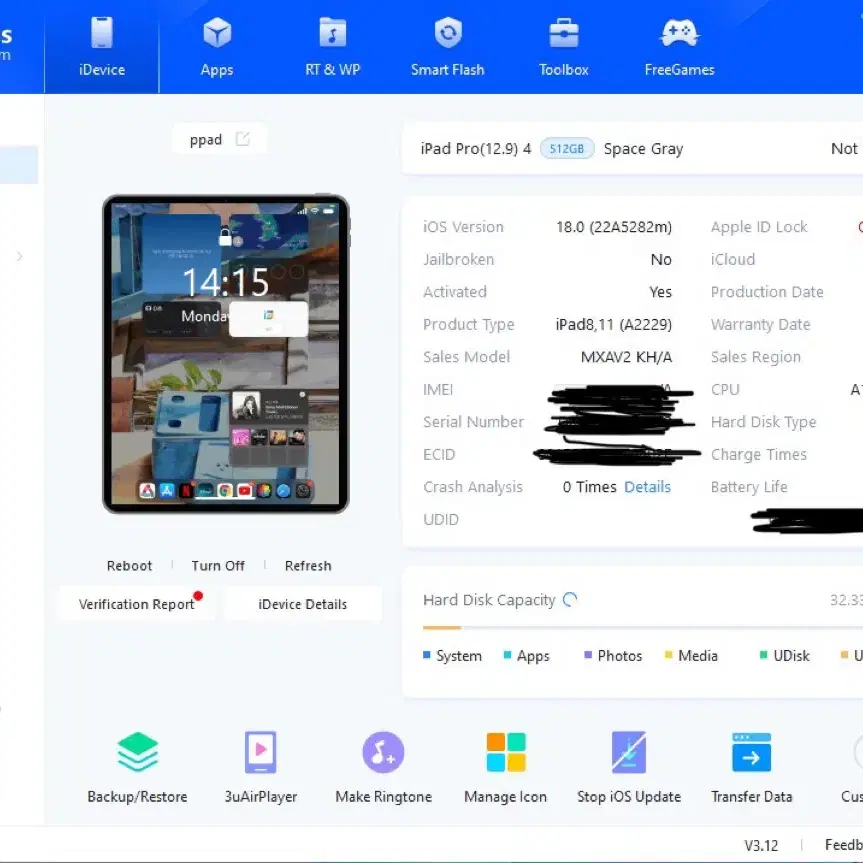Screen dimensions: 863x863
Task: Click the Apps teal legend swatch
Action: (x=507, y=655)
